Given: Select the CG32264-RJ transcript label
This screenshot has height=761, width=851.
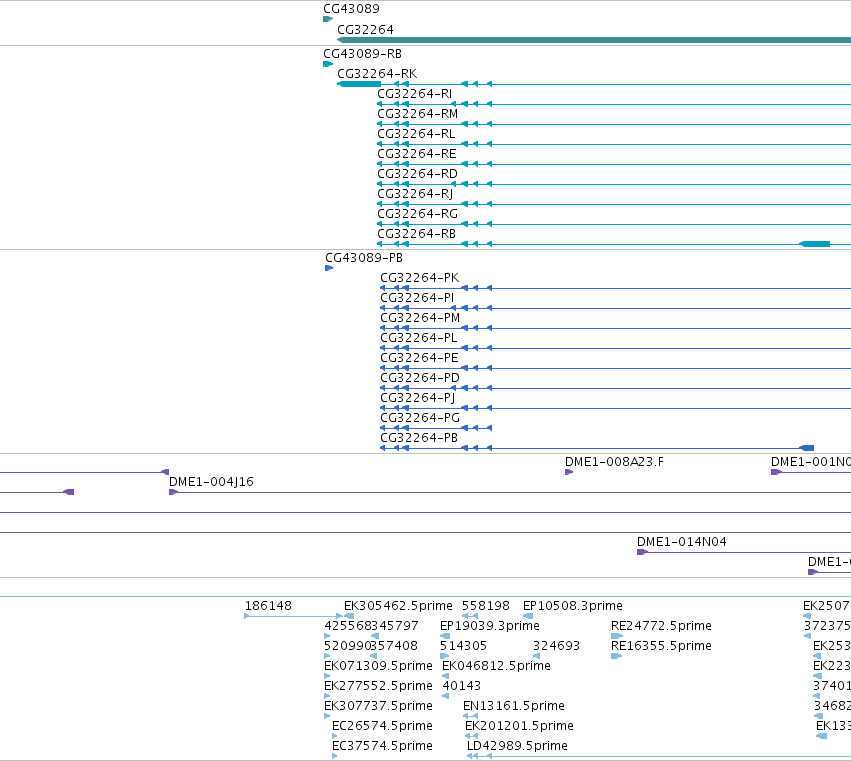Looking at the screenshot, I should [x=415, y=194].
